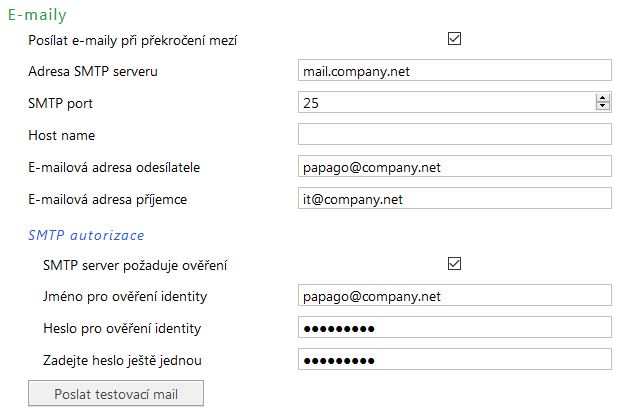This screenshot has height=417, width=621.
Task: Click the 'SMTP autorizace' subsection heading
Action: pyautogui.click(x=86, y=235)
